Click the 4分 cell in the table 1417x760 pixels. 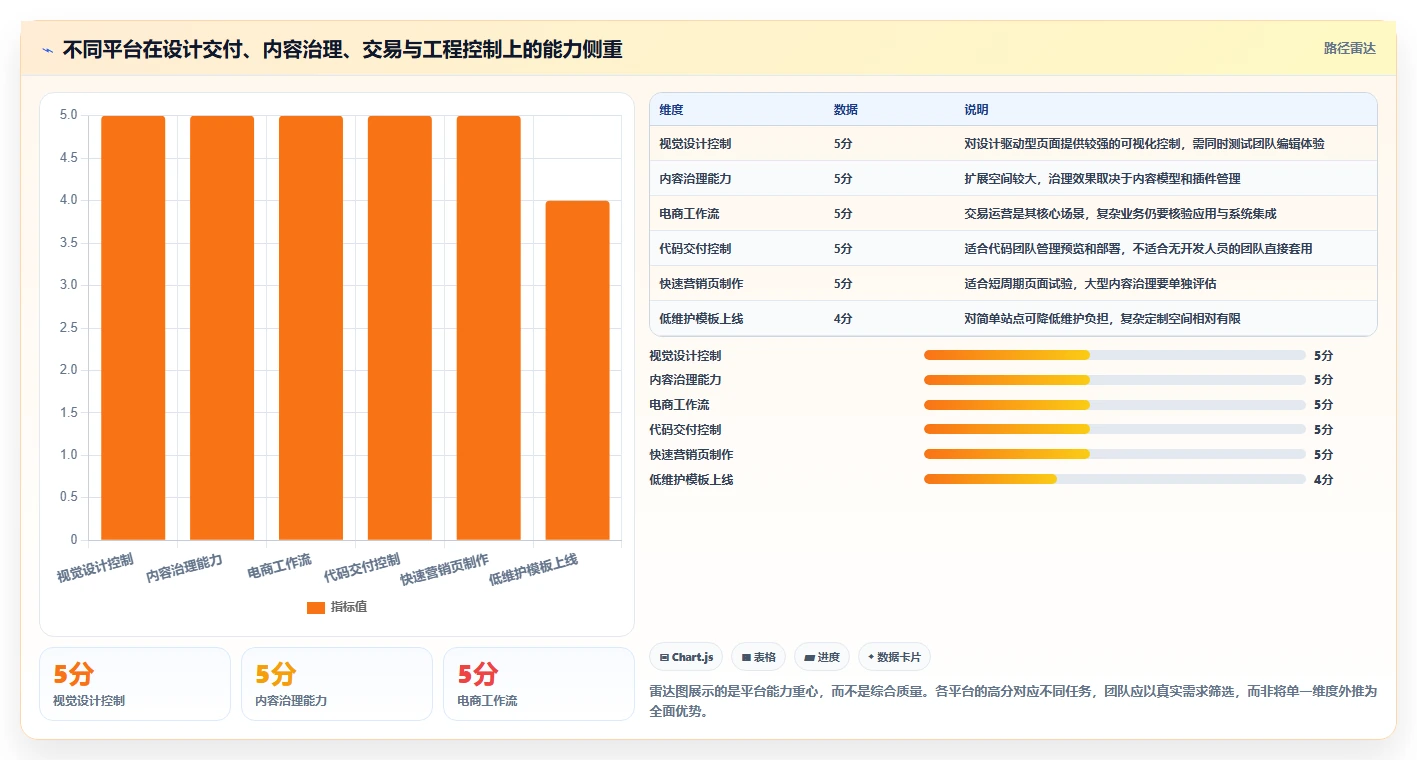coord(843,319)
